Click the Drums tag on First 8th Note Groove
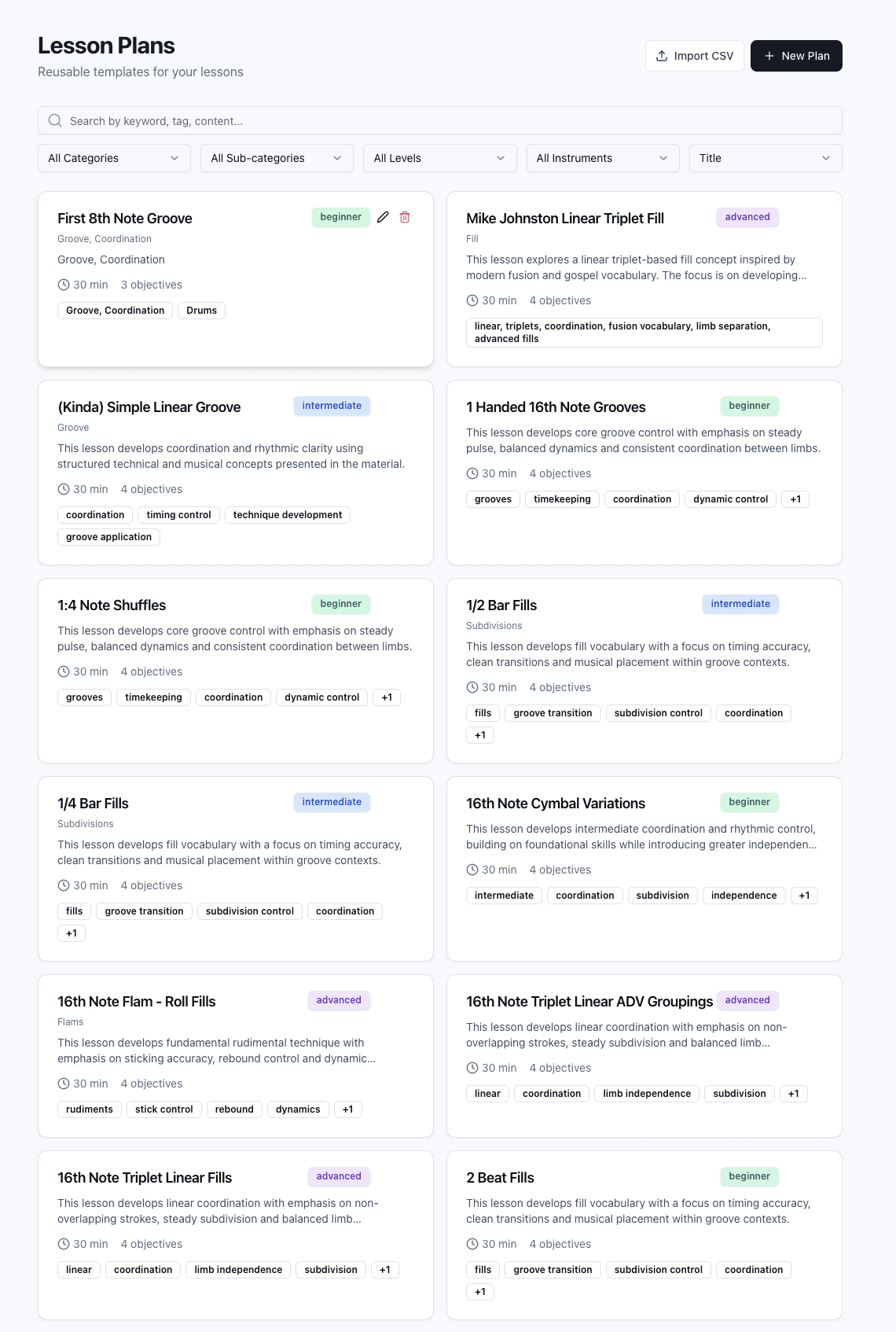Viewport: 896px width, 1332px height. pos(202,311)
